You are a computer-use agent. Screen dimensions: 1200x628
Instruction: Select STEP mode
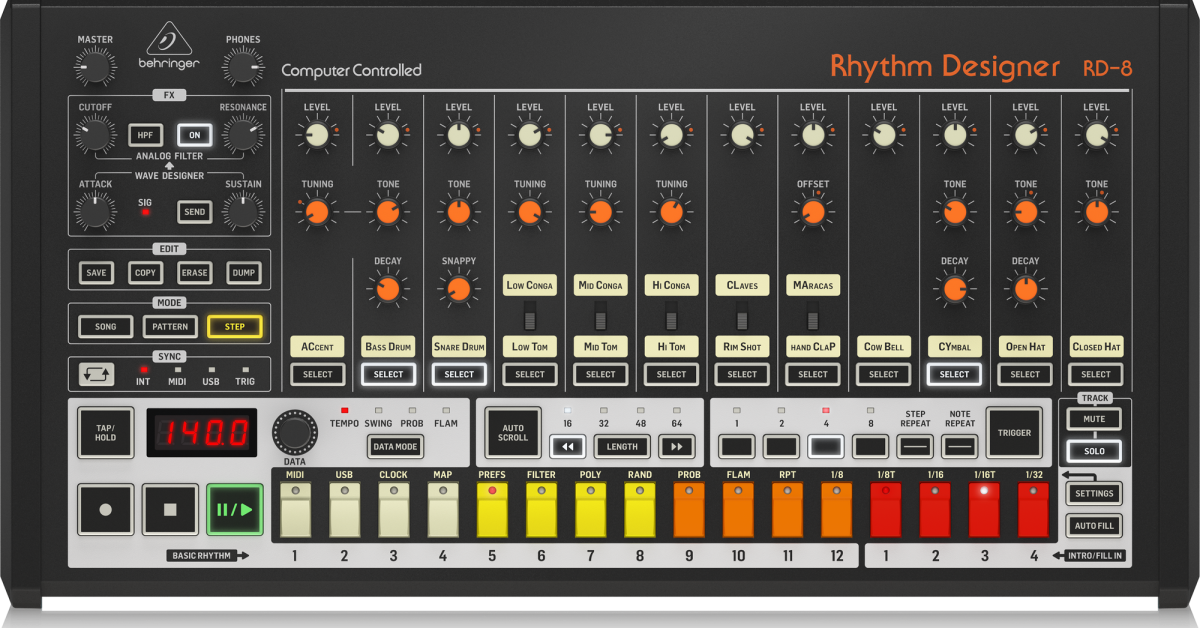[x=234, y=326]
